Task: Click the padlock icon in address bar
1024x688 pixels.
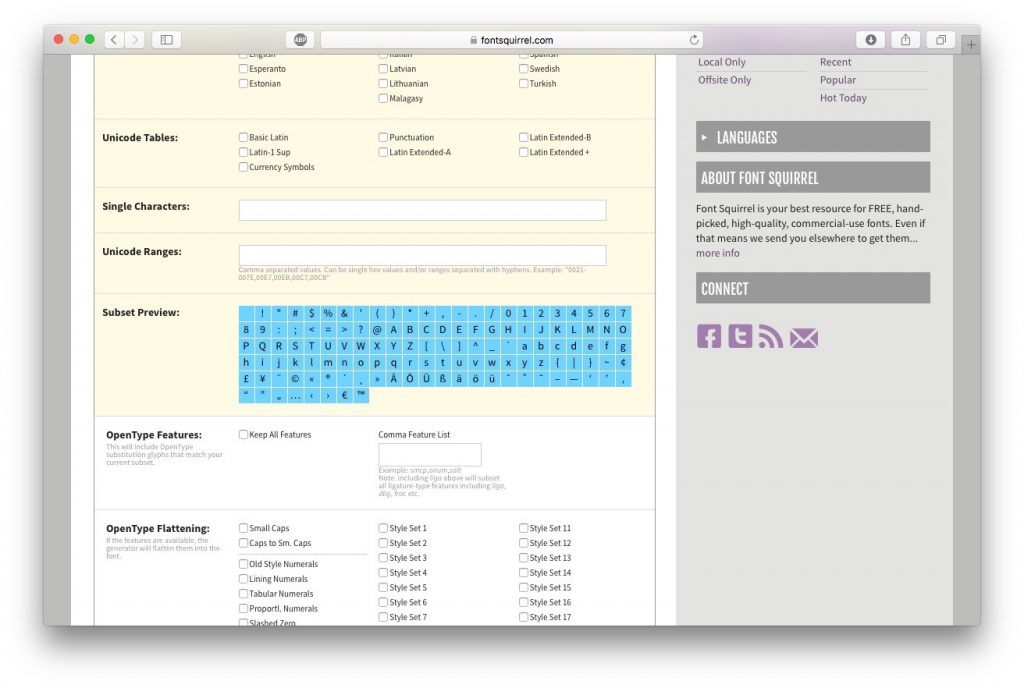Action: [473, 40]
